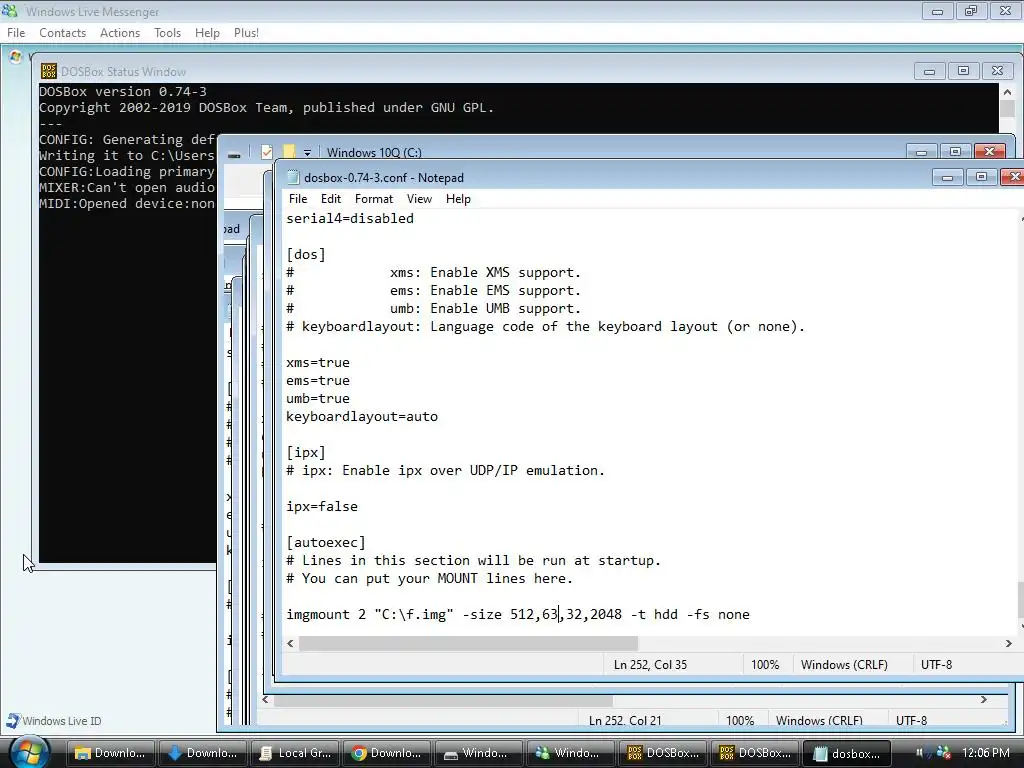
Task: Click Windows (CRLF) status in front Notepad
Action: point(844,665)
